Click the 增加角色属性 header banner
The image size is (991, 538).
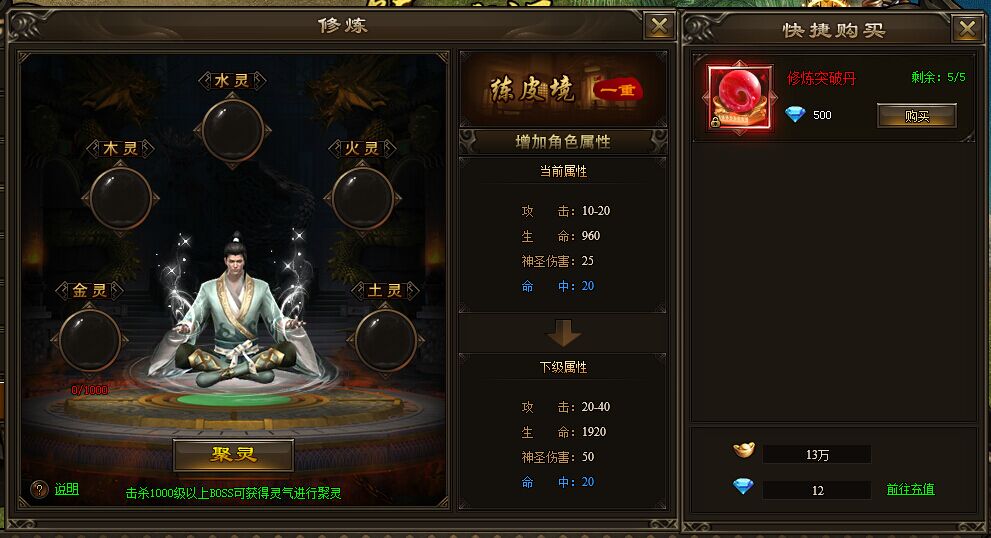click(x=563, y=142)
